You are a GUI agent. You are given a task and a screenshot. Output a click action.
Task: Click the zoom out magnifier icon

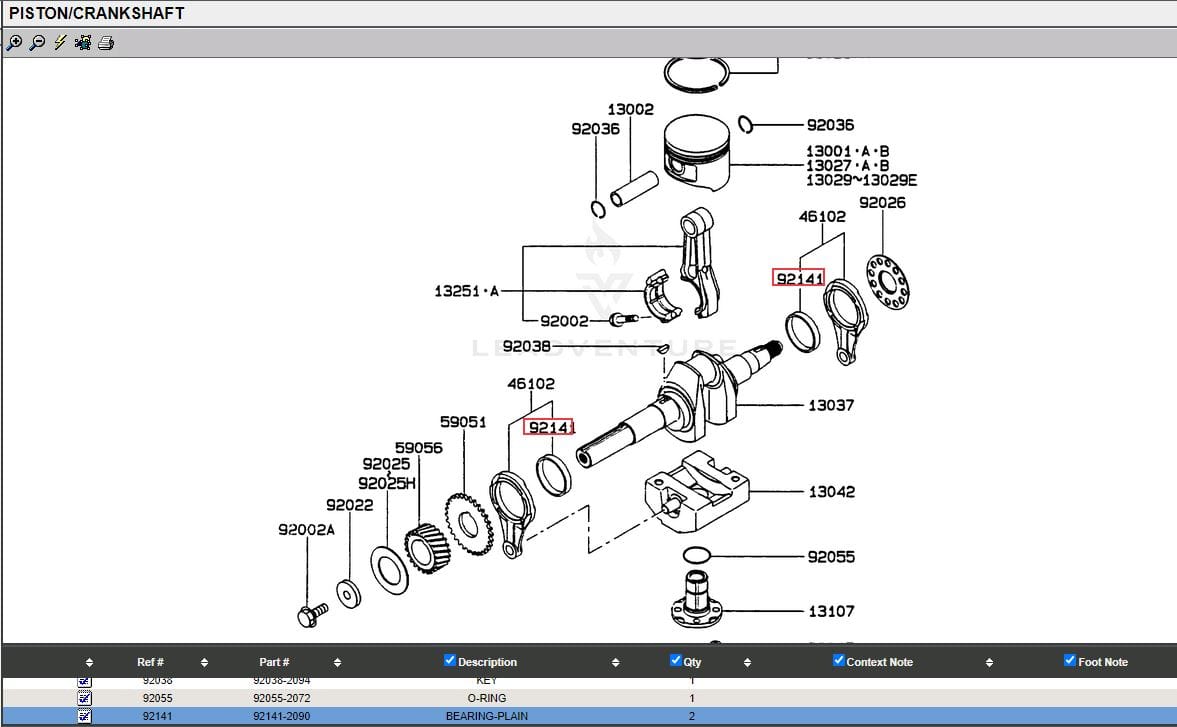pos(37,43)
